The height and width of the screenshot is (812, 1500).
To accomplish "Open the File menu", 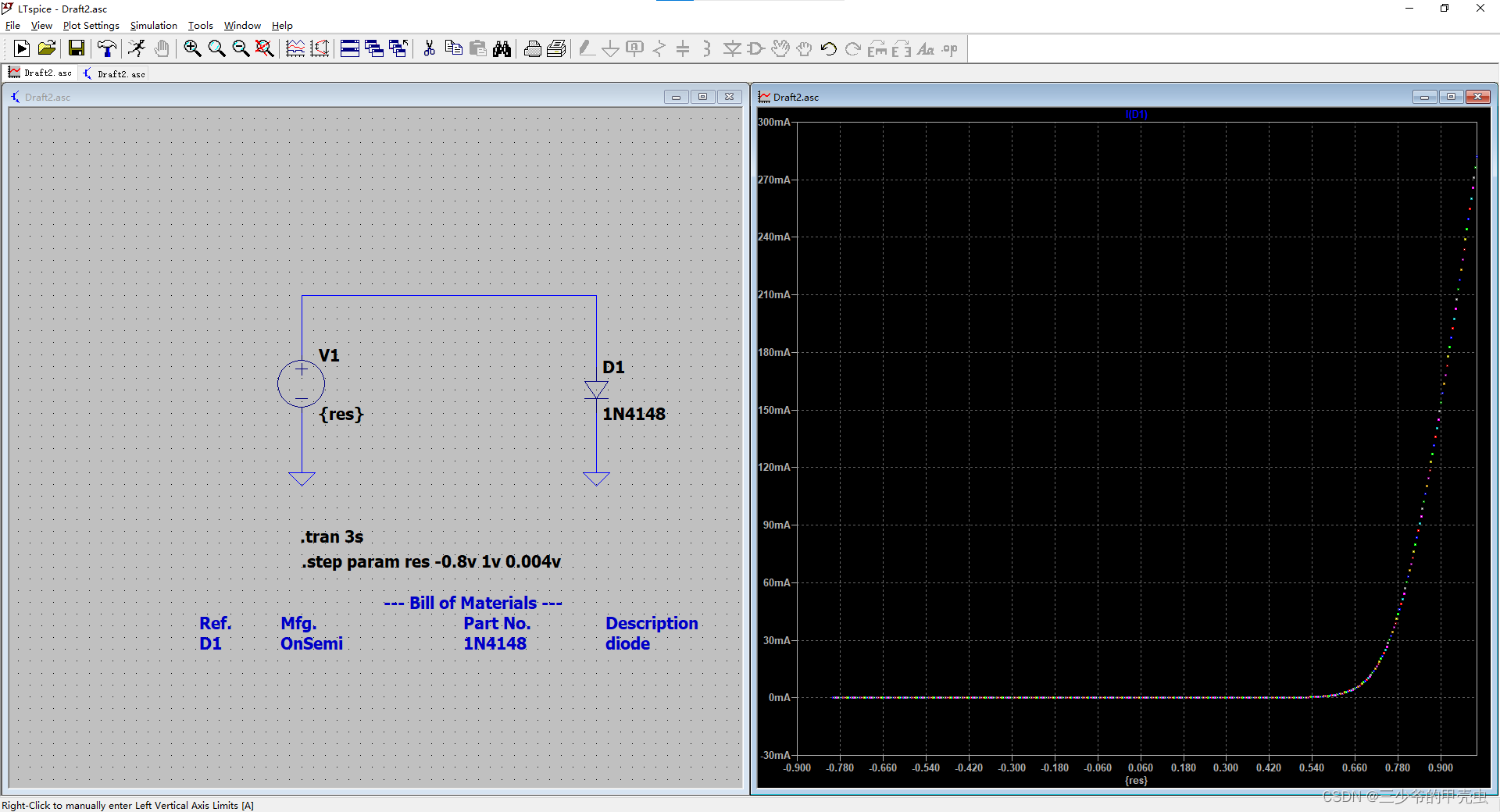I will coord(12,26).
